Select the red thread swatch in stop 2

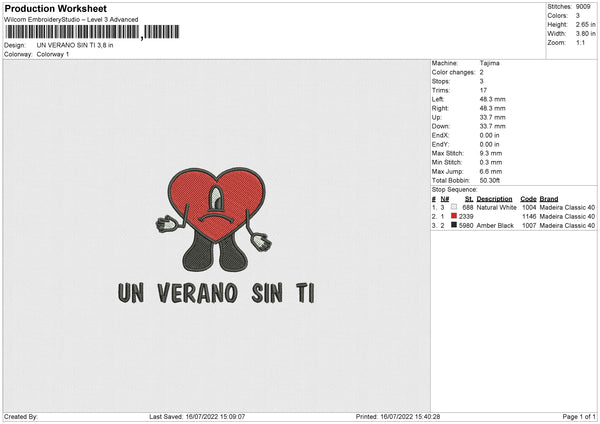click(x=454, y=216)
